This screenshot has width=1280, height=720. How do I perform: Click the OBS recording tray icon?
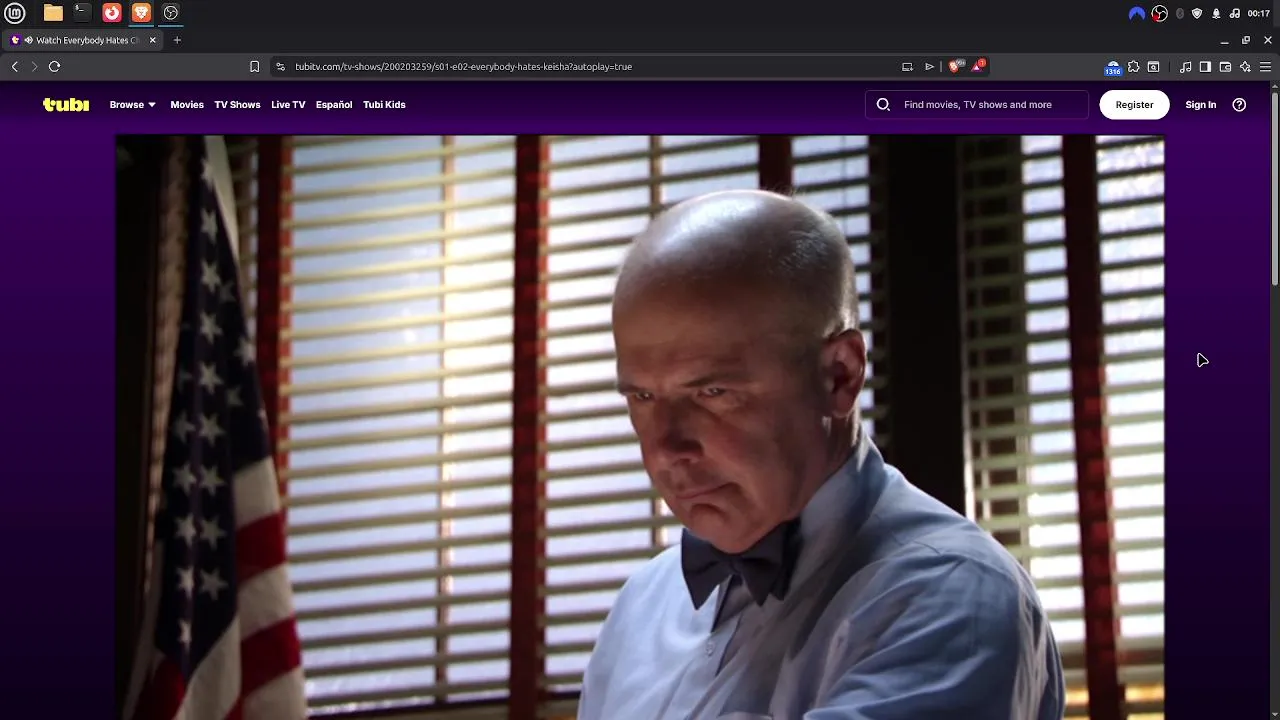1159,13
